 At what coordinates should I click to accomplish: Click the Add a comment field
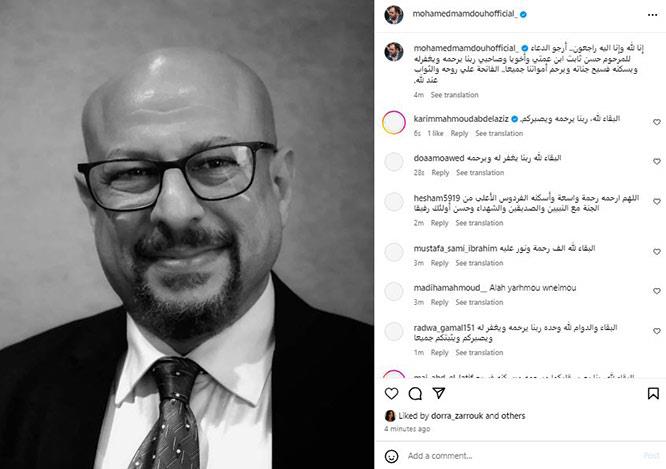tap(522, 456)
